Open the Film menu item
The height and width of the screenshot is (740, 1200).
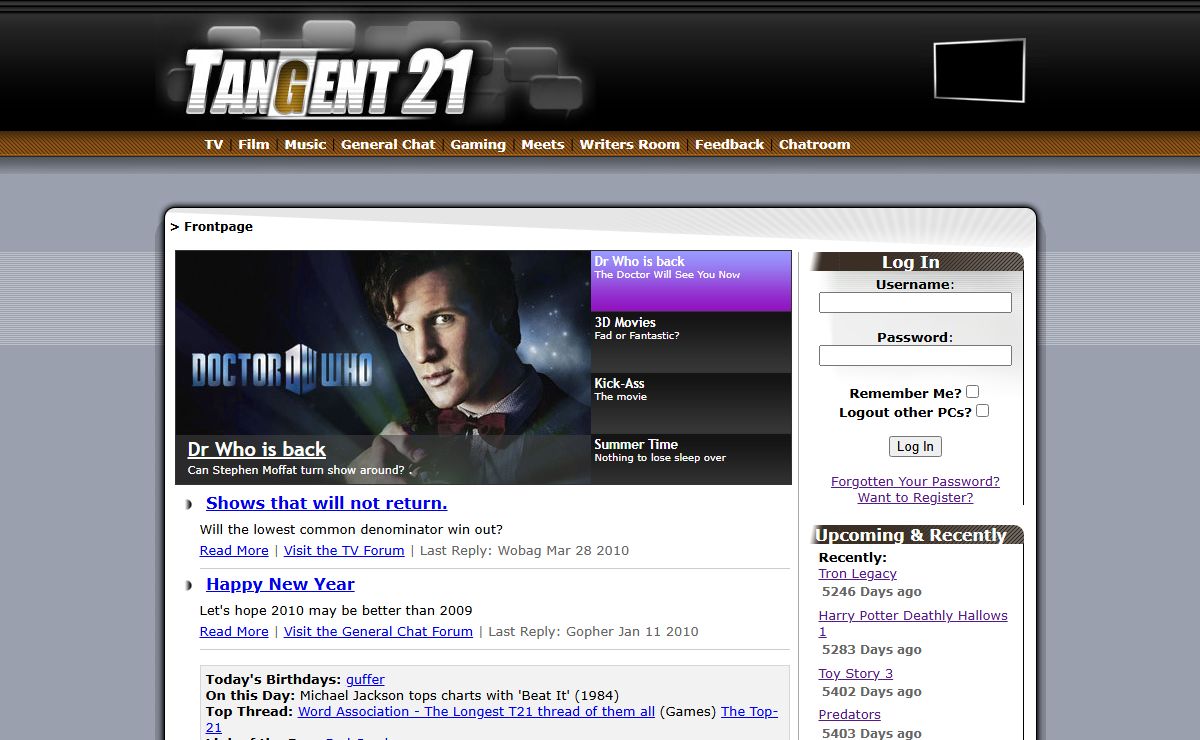click(254, 144)
